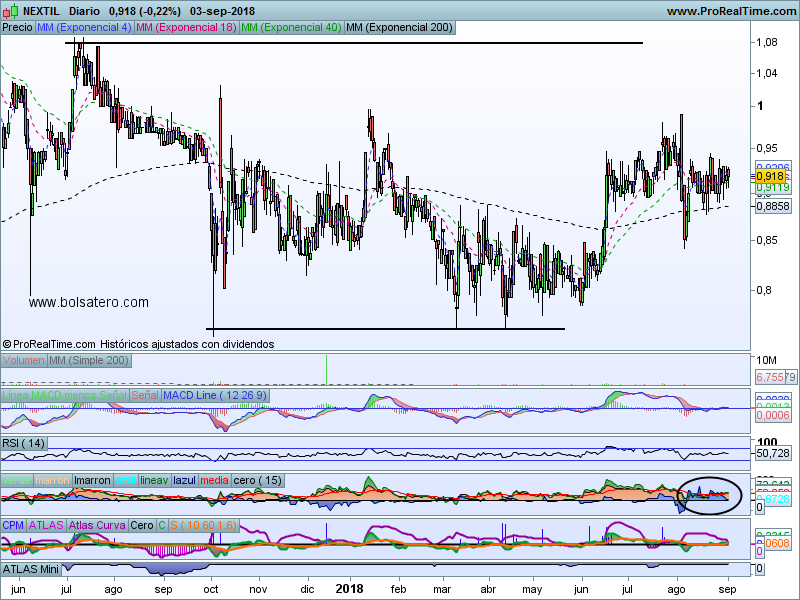The image size is (800, 600).
Task: Select the RSI (14) indicator label
Action: [x=24, y=442]
